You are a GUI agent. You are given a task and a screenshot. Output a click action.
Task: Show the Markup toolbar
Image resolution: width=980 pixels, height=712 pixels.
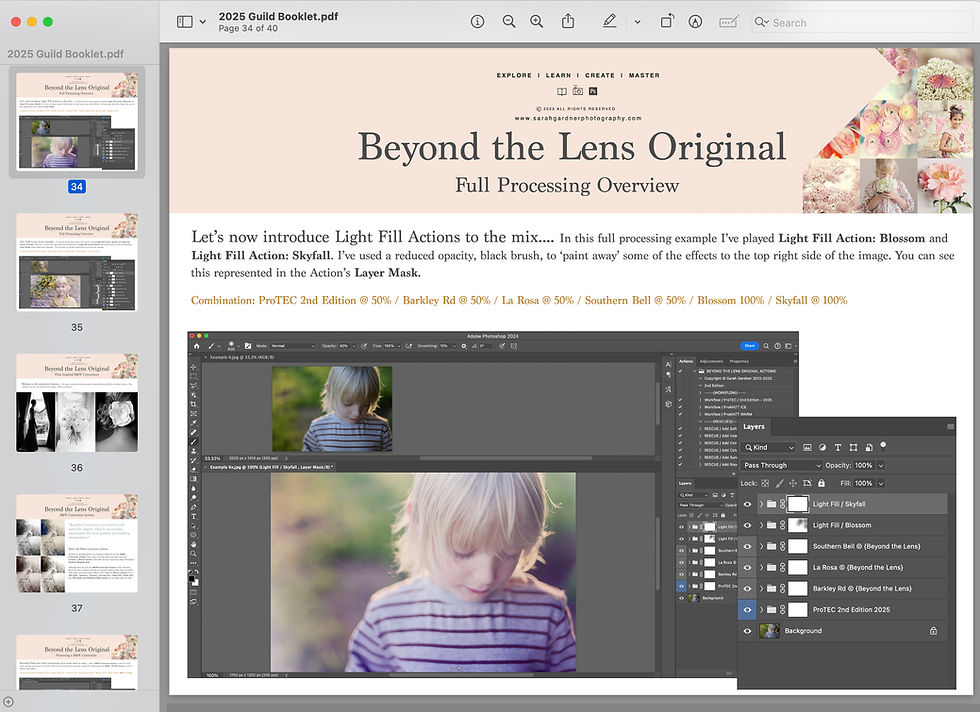[x=695, y=22]
